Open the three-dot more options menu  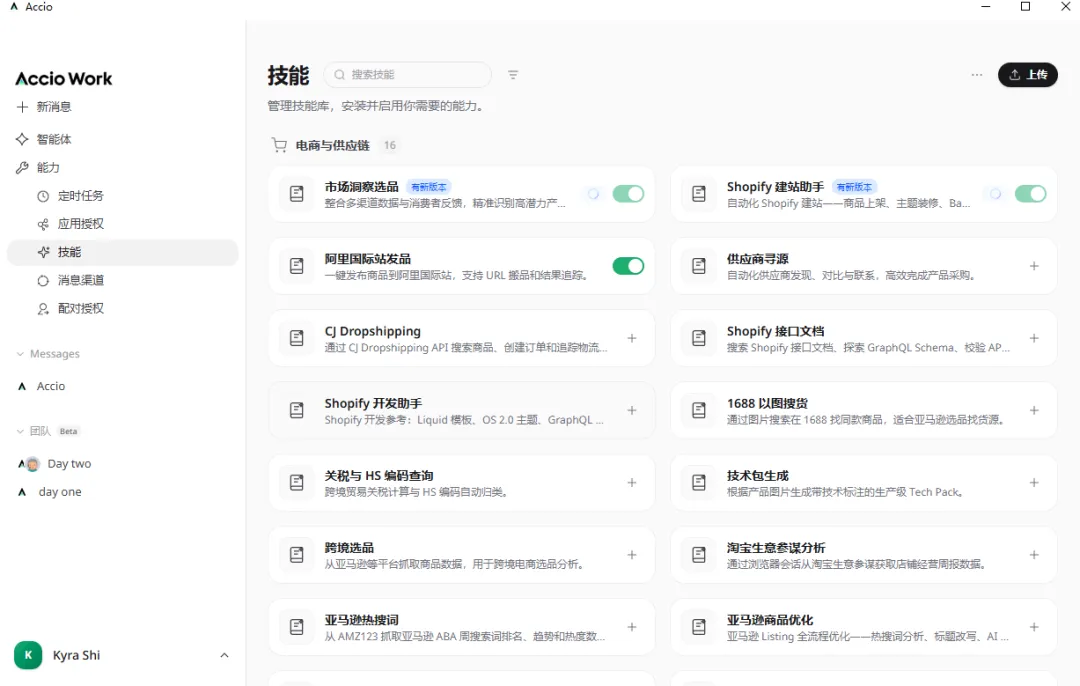[x=977, y=75]
